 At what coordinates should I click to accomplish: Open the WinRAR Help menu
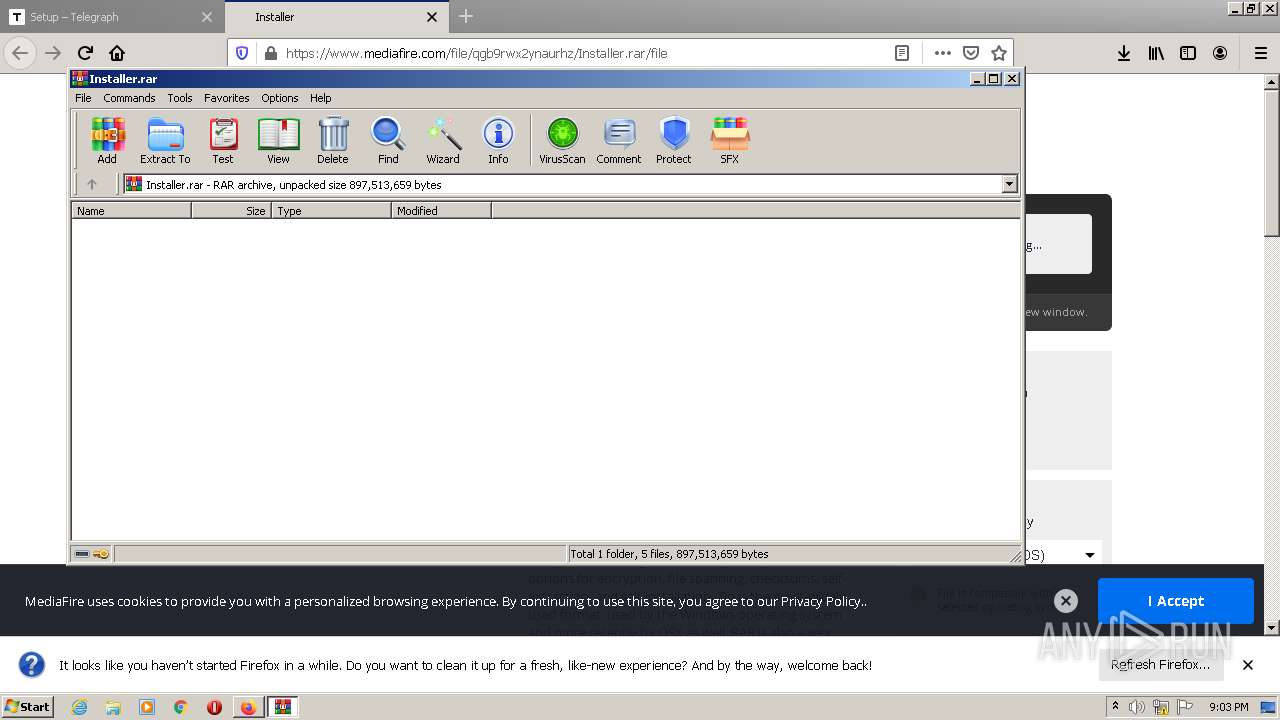click(x=321, y=98)
